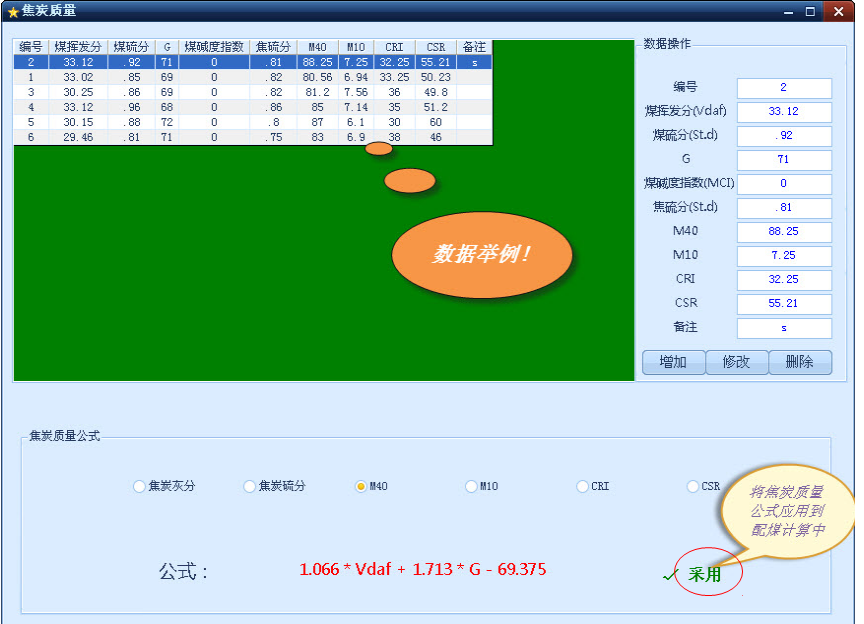
Task: Click the 删除 button
Action: (800, 362)
